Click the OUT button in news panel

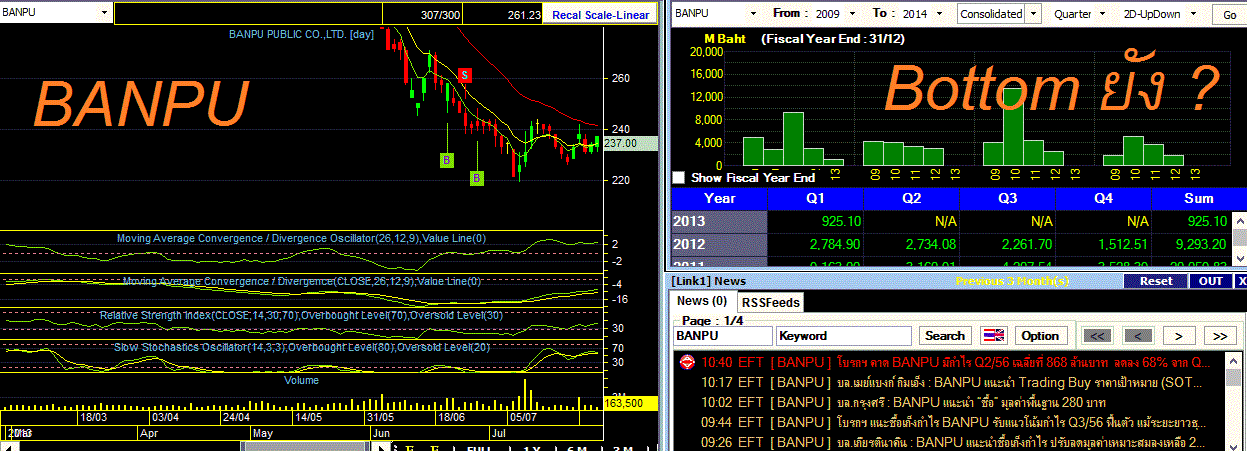click(1210, 281)
